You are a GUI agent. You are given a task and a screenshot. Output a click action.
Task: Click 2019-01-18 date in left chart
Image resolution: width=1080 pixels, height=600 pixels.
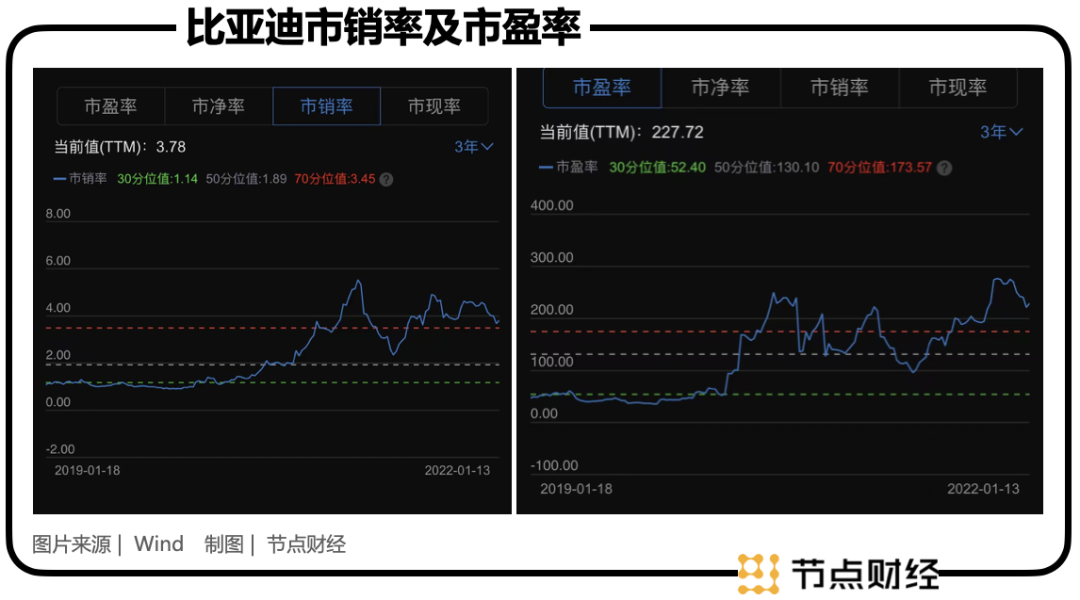[x=87, y=470]
